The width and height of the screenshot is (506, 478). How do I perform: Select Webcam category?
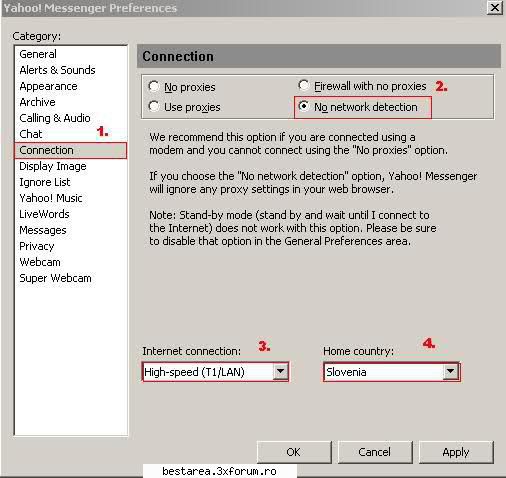71,262
